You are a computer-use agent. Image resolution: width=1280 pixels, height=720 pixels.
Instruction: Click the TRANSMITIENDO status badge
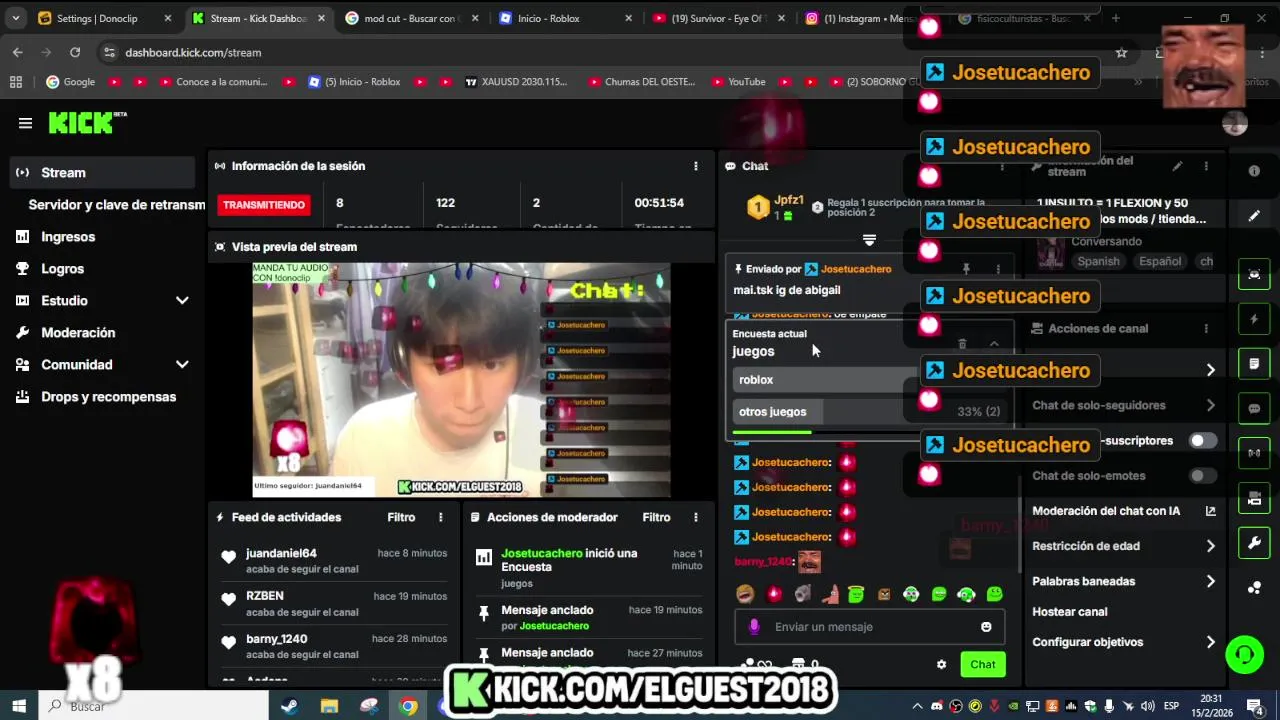pyautogui.click(x=264, y=205)
